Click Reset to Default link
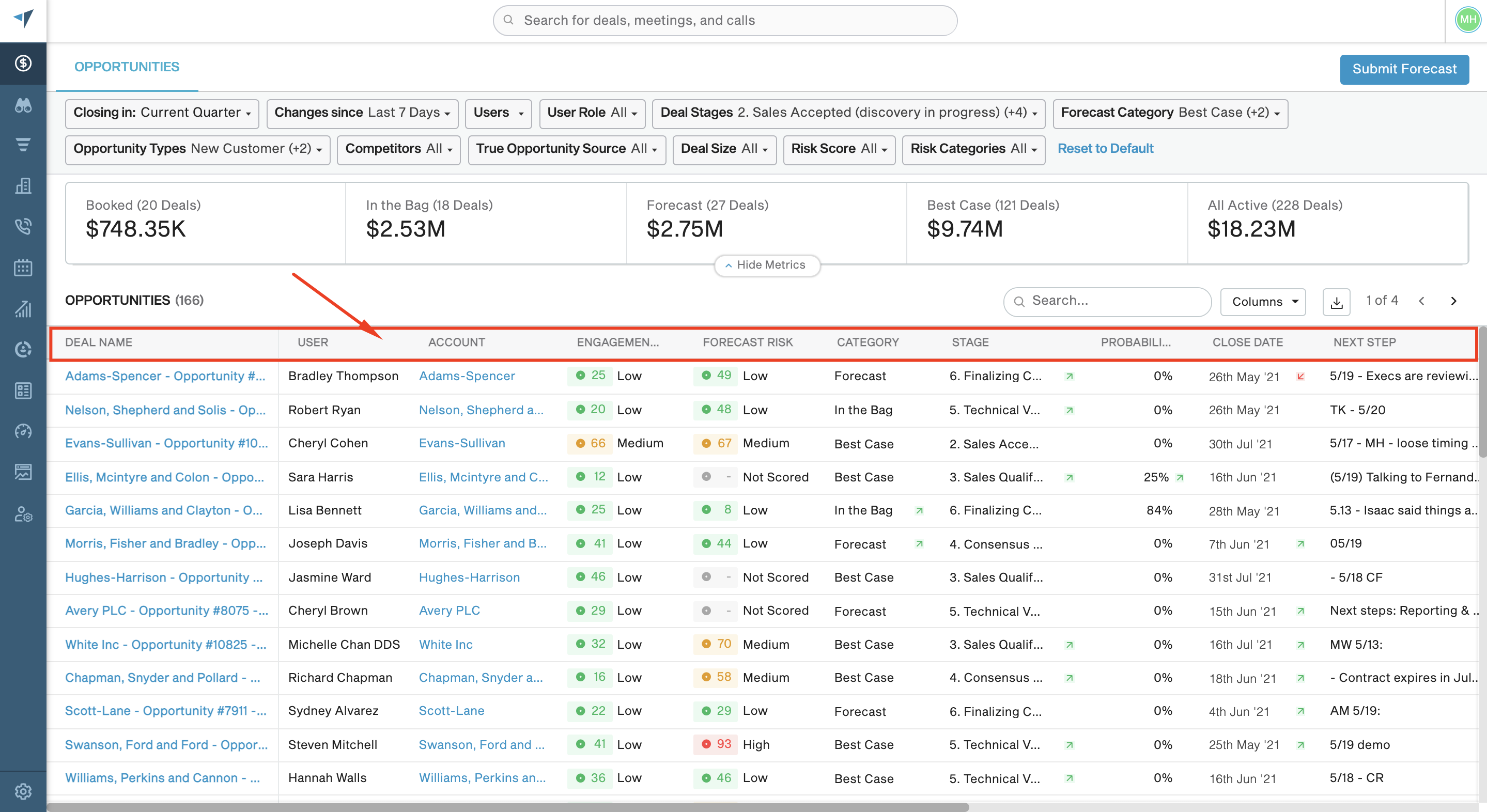 point(1105,149)
